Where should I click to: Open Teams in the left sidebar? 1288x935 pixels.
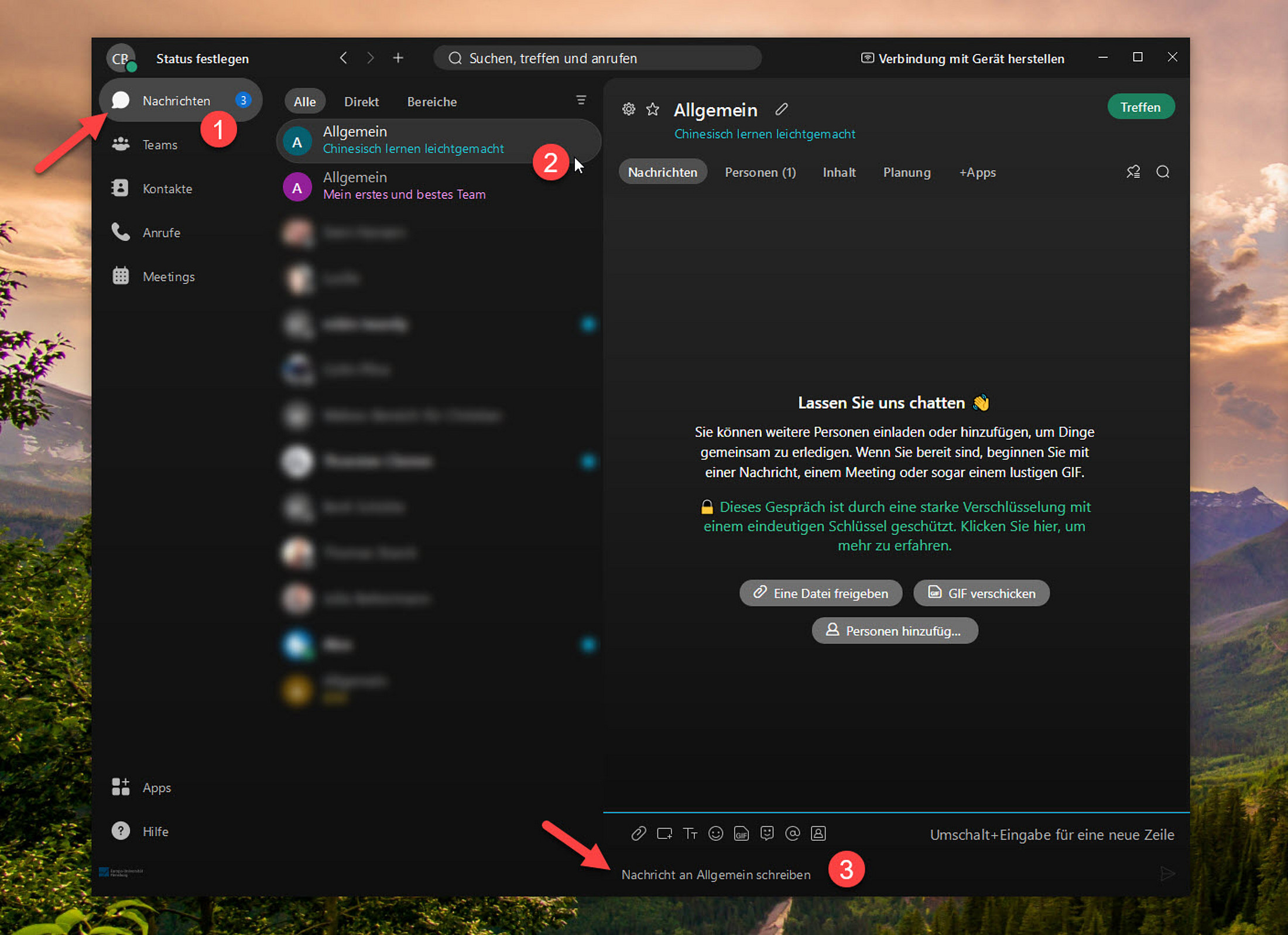pos(159,145)
